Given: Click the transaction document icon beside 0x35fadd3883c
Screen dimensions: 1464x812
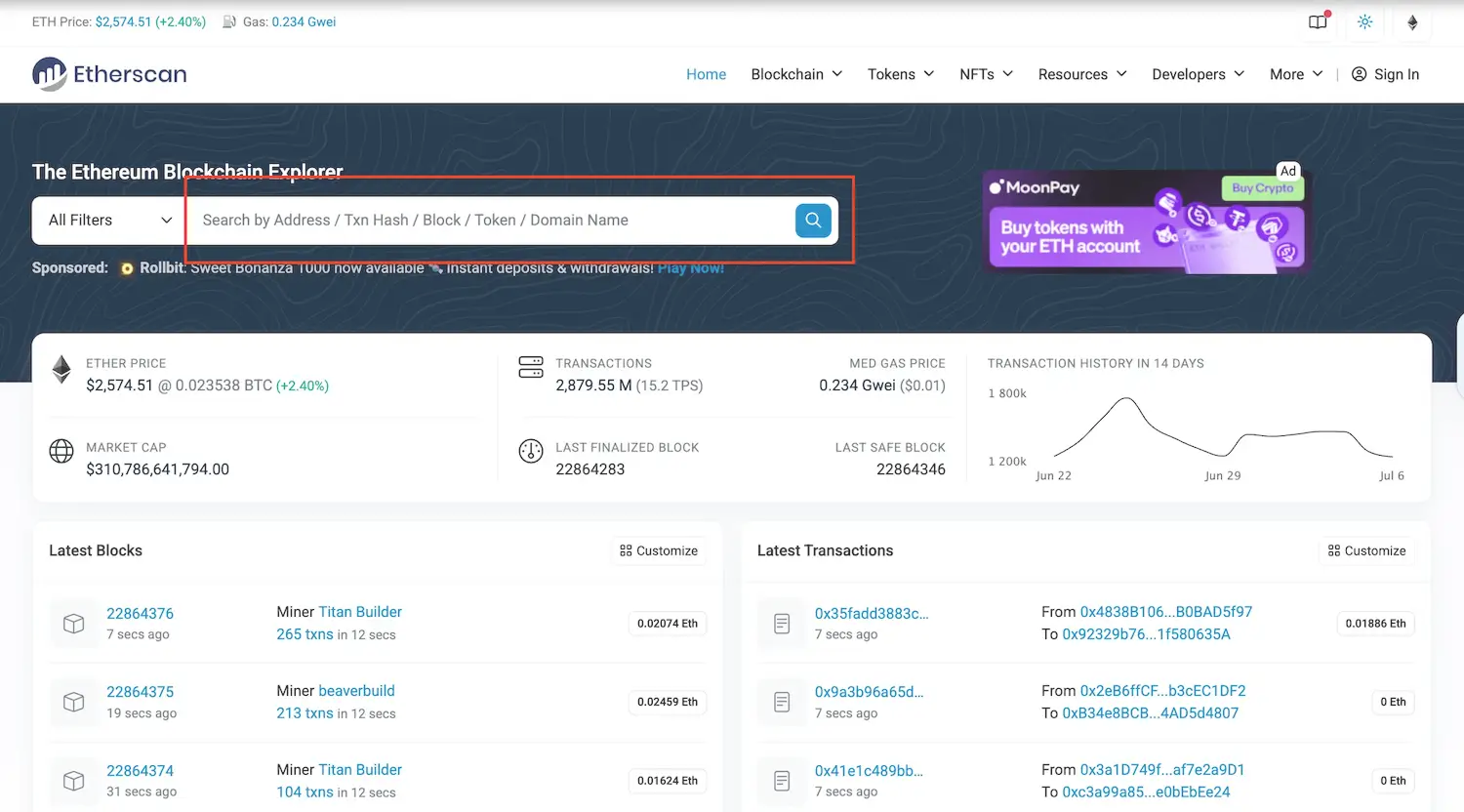Looking at the screenshot, I should pos(781,624).
